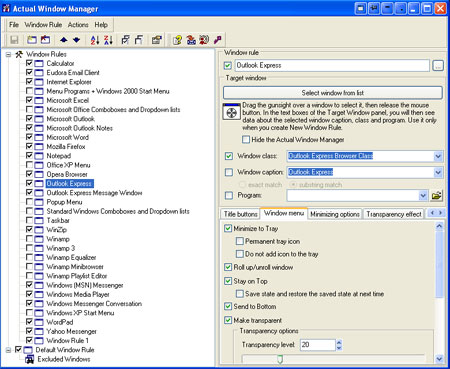This screenshot has width=450, height=369.
Task: Sort rules ascending with A-Z icon
Action: 95,40
